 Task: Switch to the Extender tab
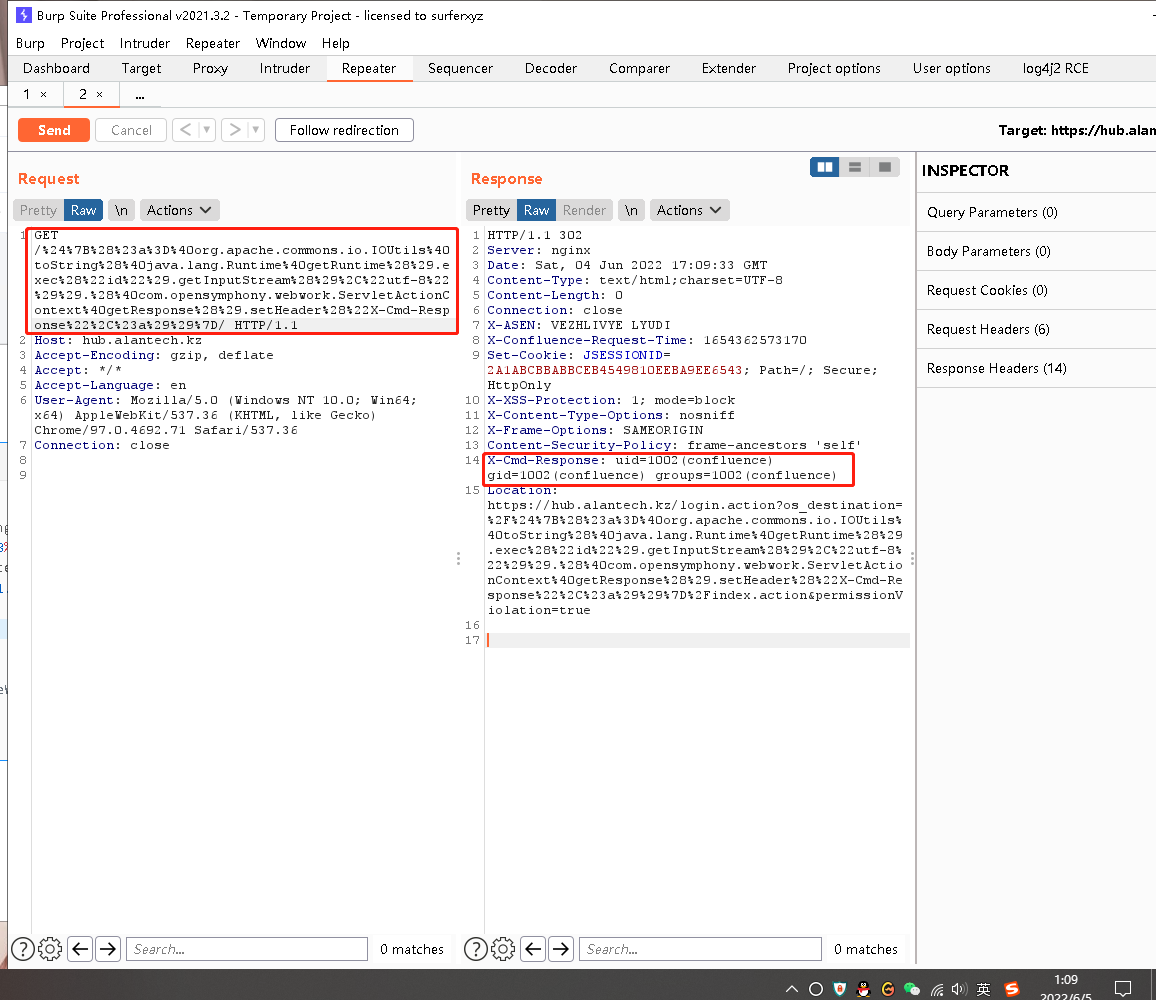pyautogui.click(x=728, y=69)
